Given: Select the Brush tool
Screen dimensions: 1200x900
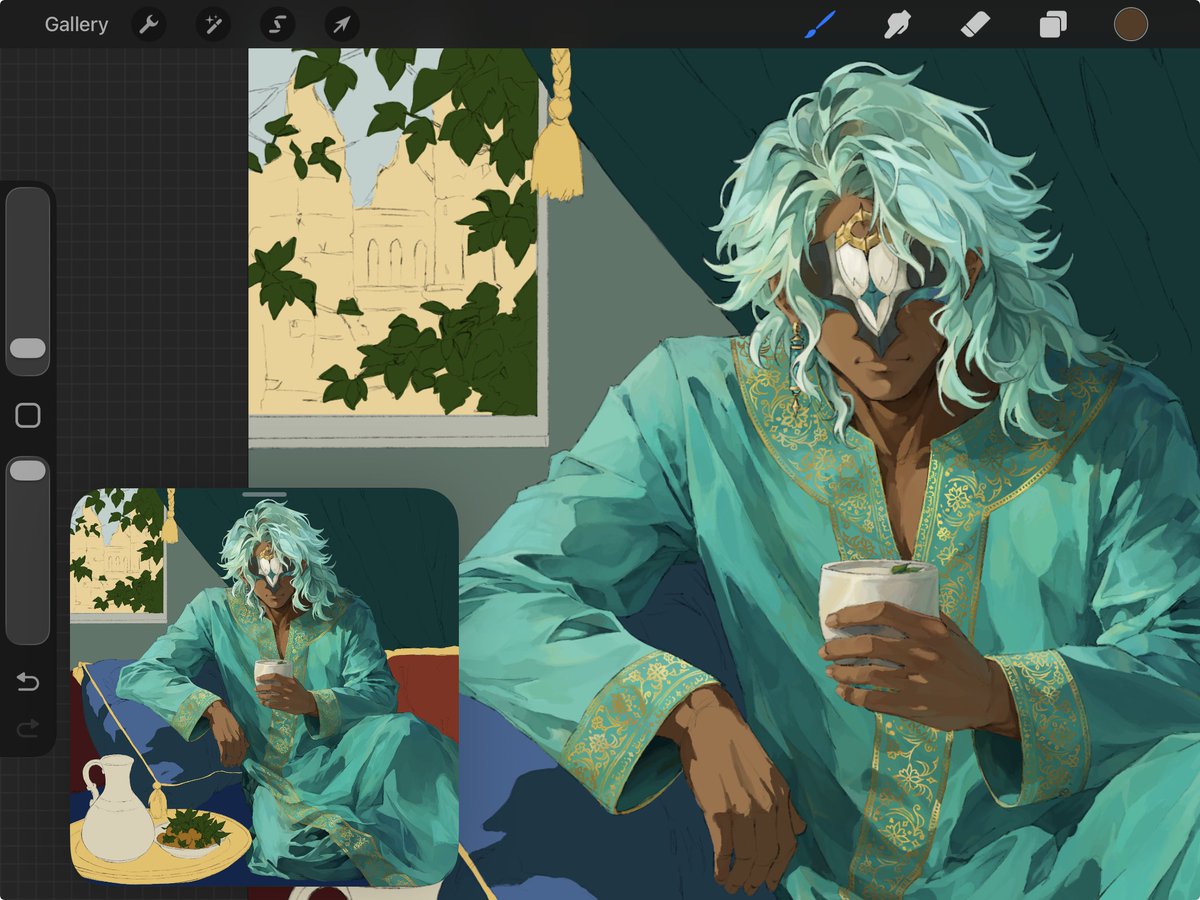Looking at the screenshot, I should point(820,25).
